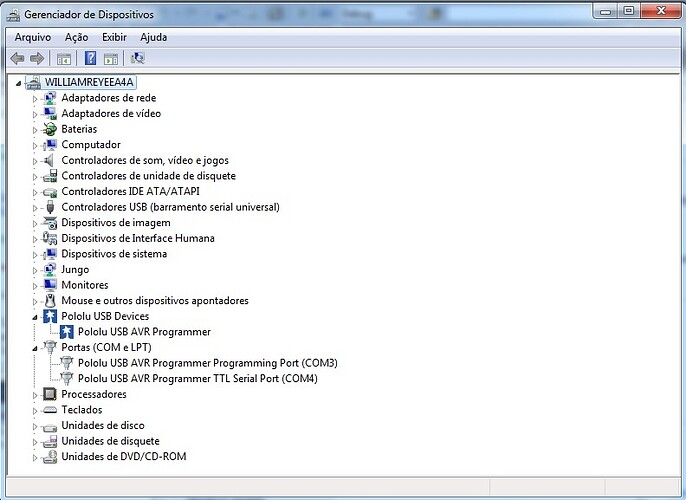Click the scan for hardware changes icon
This screenshot has width=686, height=500.
[137, 59]
